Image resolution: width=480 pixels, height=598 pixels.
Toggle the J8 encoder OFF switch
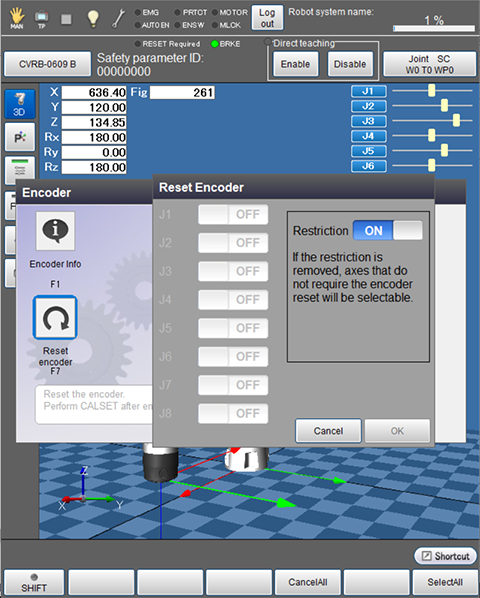(x=233, y=413)
